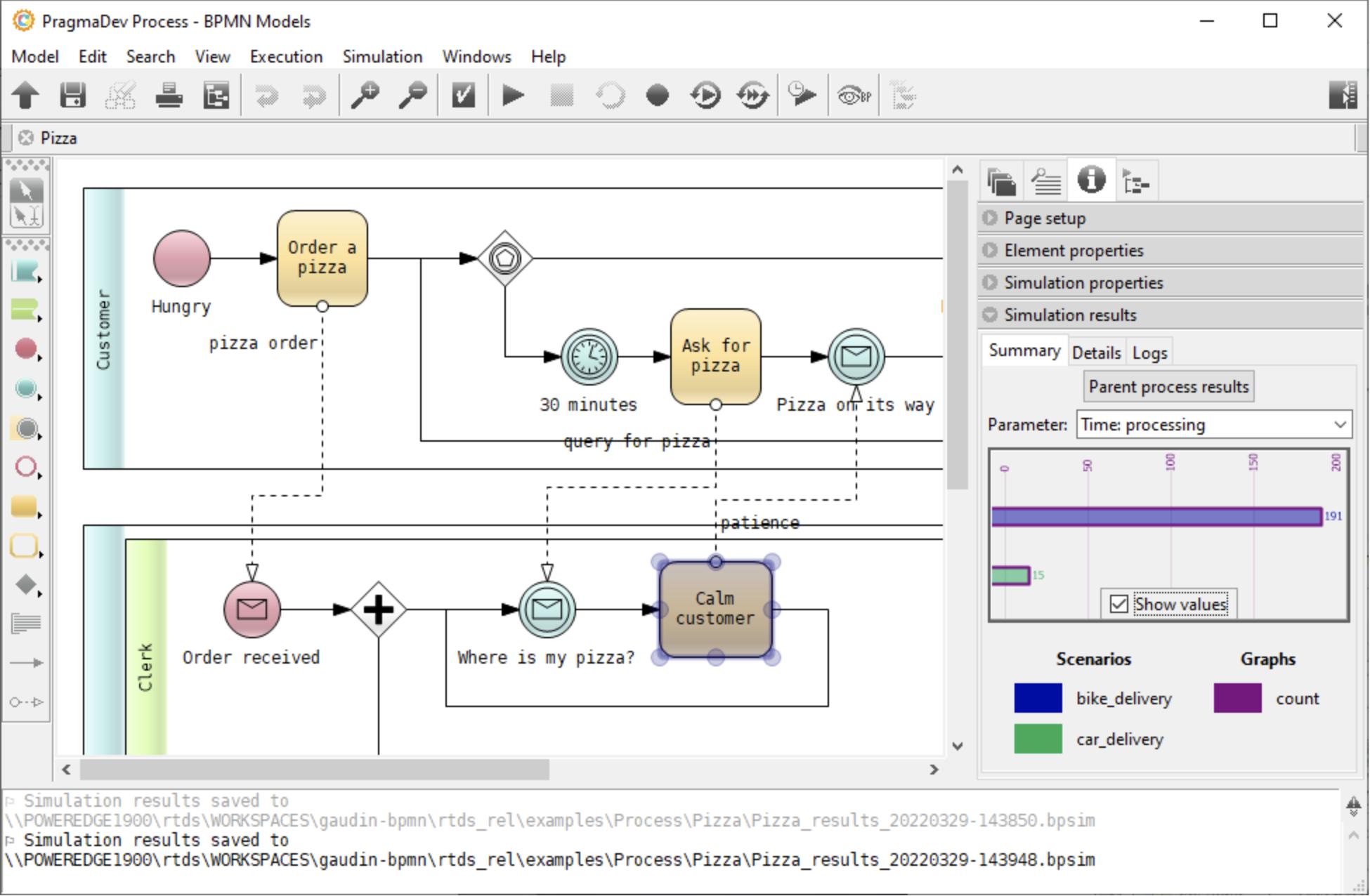Image resolution: width=1370 pixels, height=896 pixels.
Task: Click the bike_delivery blue color swatch
Action: 1038,698
